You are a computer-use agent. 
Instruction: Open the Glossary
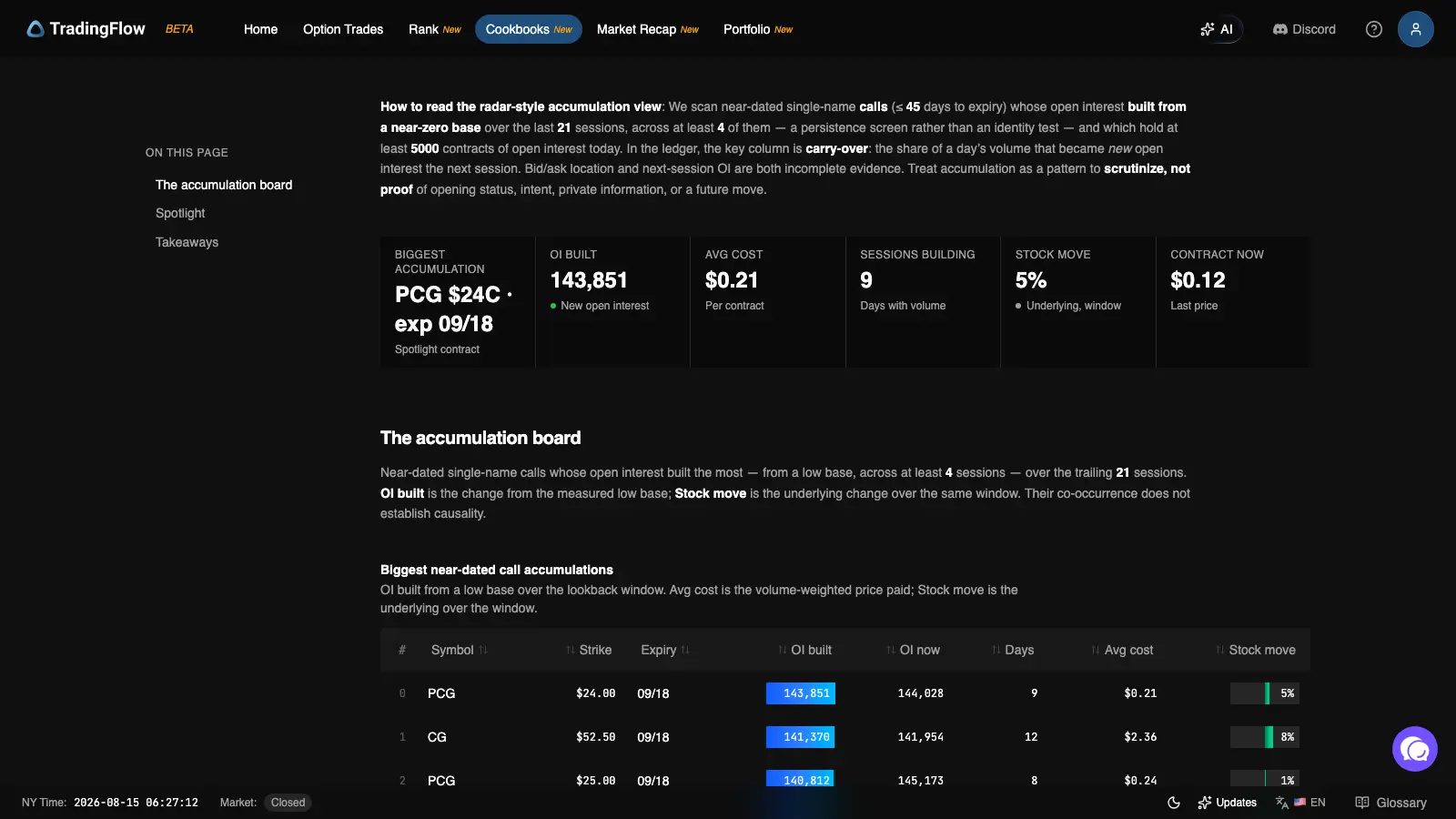[1390, 803]
